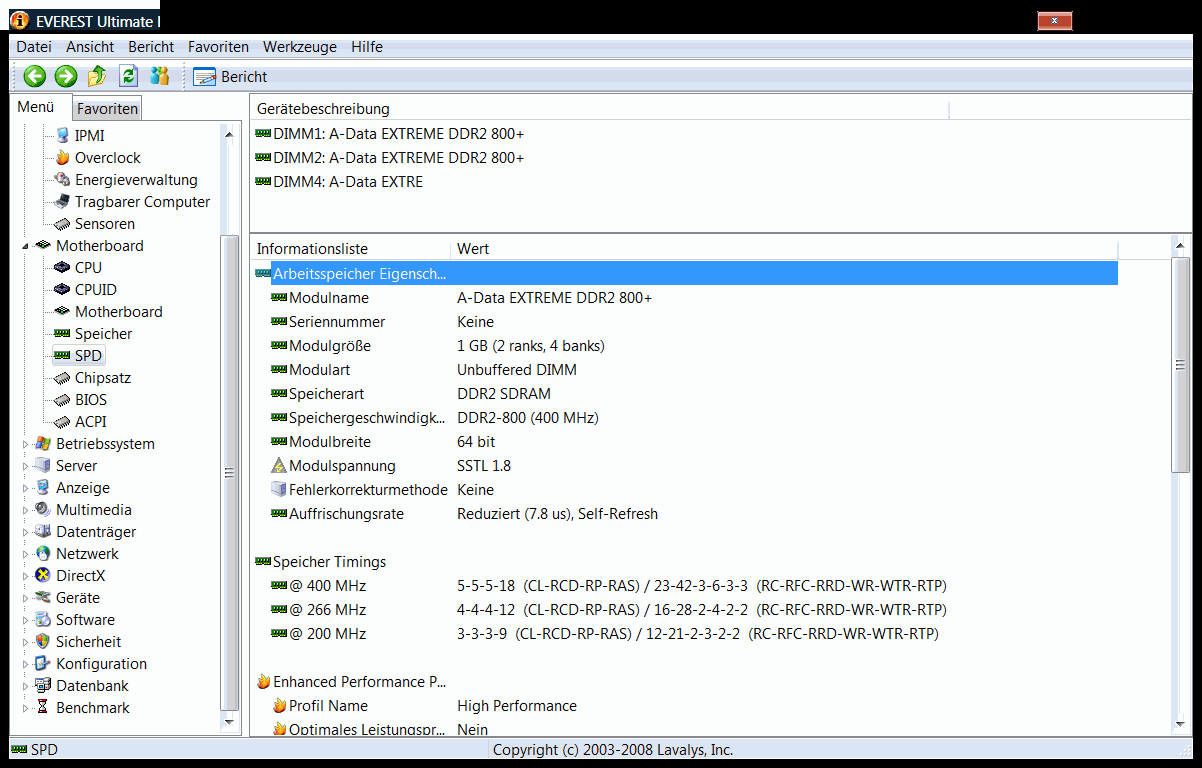This screenshot has height=768, width=1202.
Task: Select the SPD tree item
Action: click(x=78, y=356)
